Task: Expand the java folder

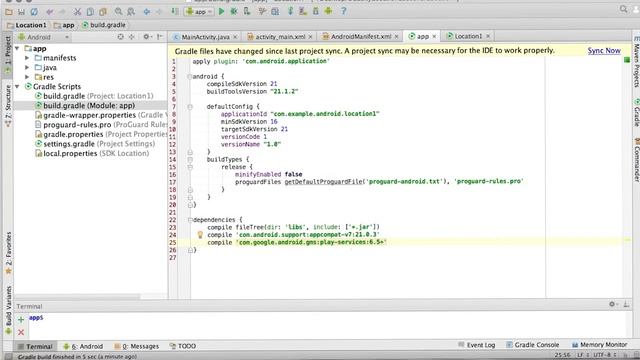Action: tap(27, 68)
